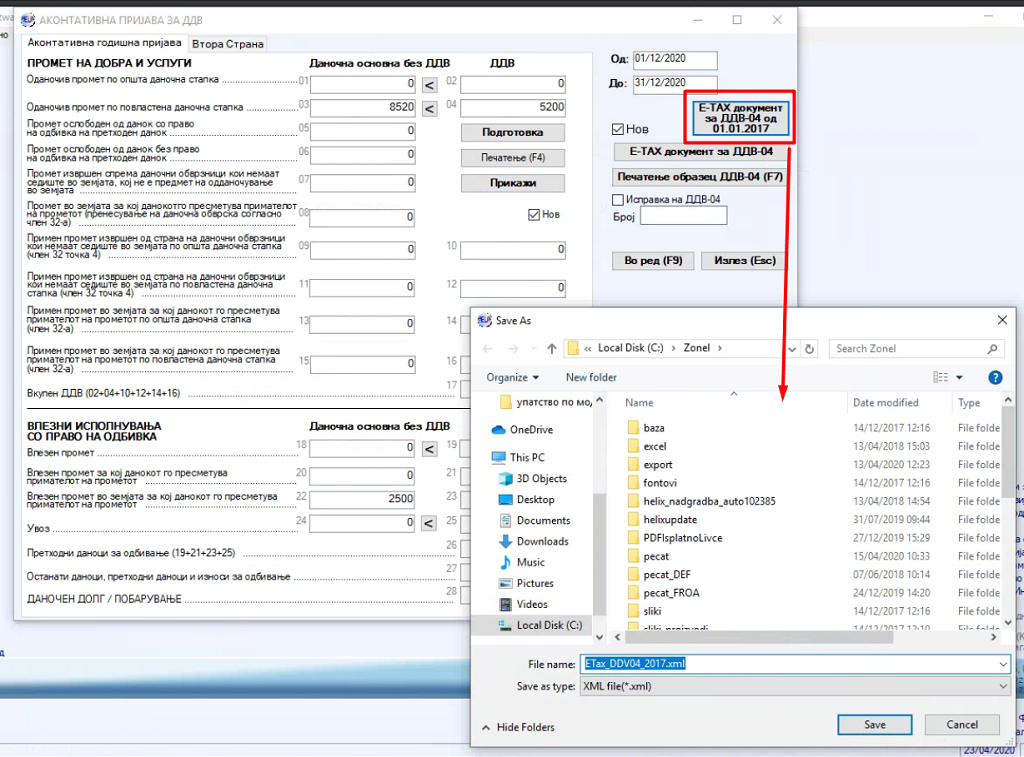This screenshot has width=1024, height=757.
Task: Open This PC in navigation pane
Action: pyautogui.click(x=527, y=457)
